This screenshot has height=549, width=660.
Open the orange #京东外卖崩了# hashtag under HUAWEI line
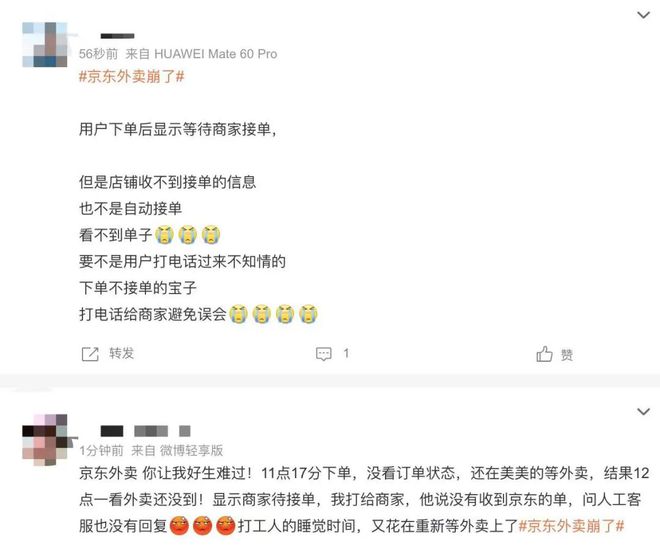coord(132,77)
